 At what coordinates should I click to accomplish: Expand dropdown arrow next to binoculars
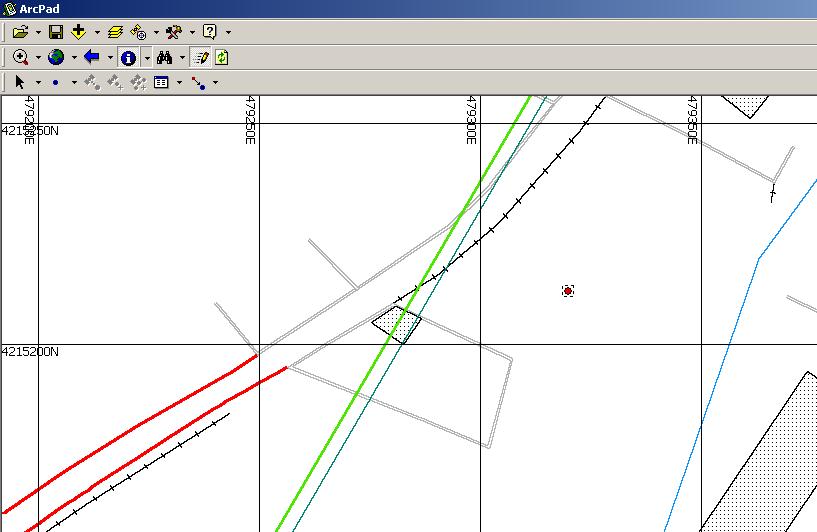182,57
